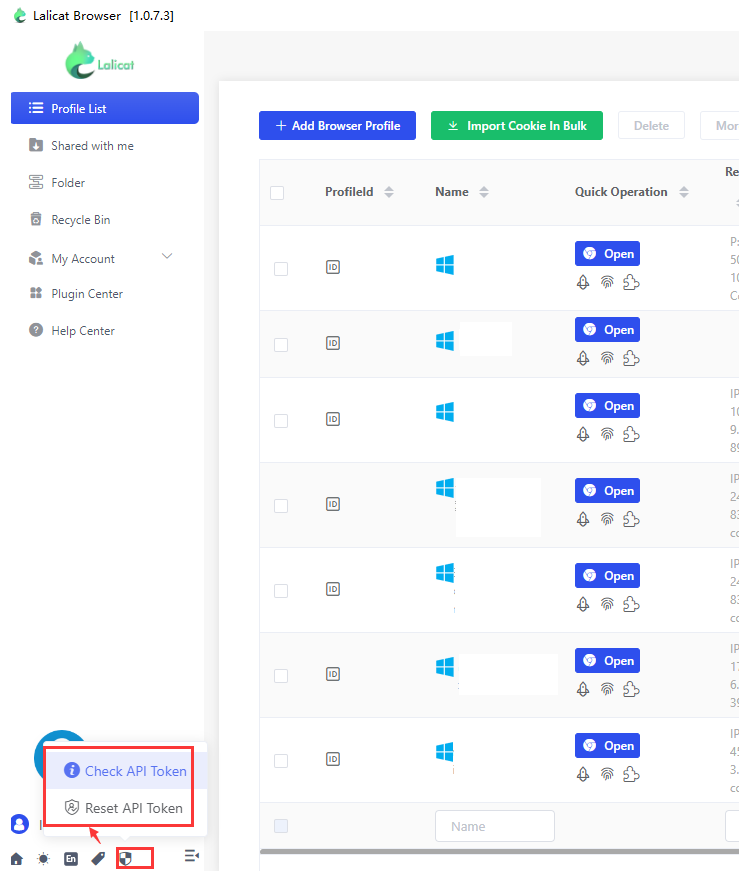Click the rocket icon in the second row
Image resolution: width=739 pixels, height=871 pixels.
click(x=583, y=358)
